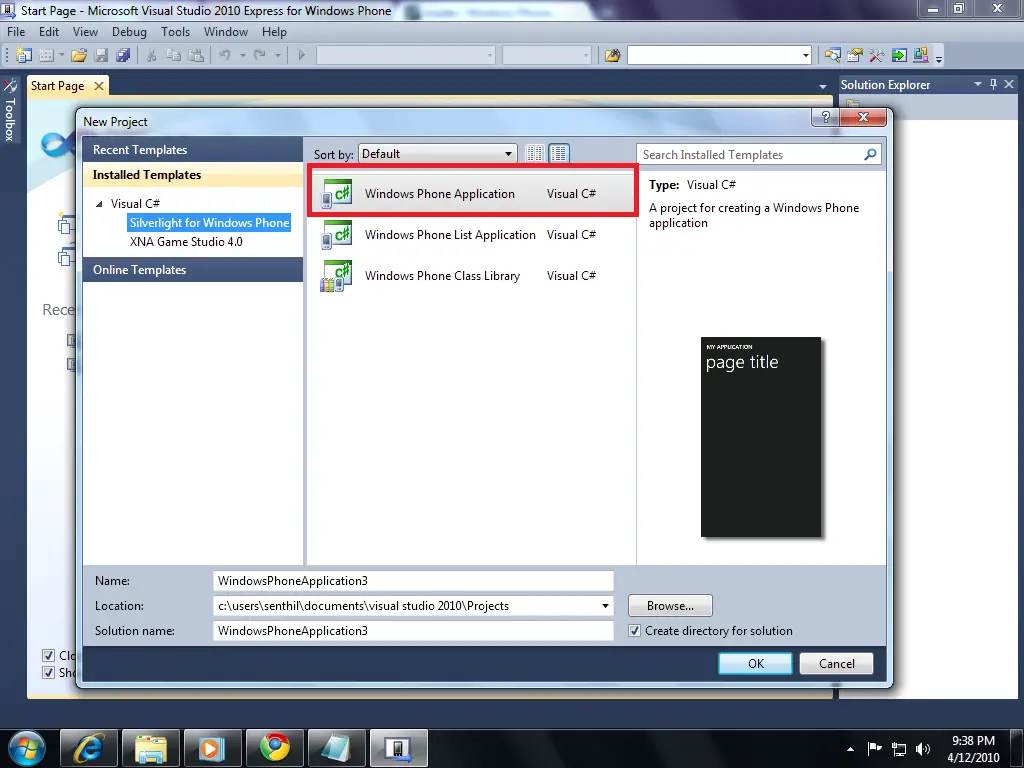Screen dimensions: 1024x768
Task: Click the Extension Manager toolbar icon
Action: (921, 56)
